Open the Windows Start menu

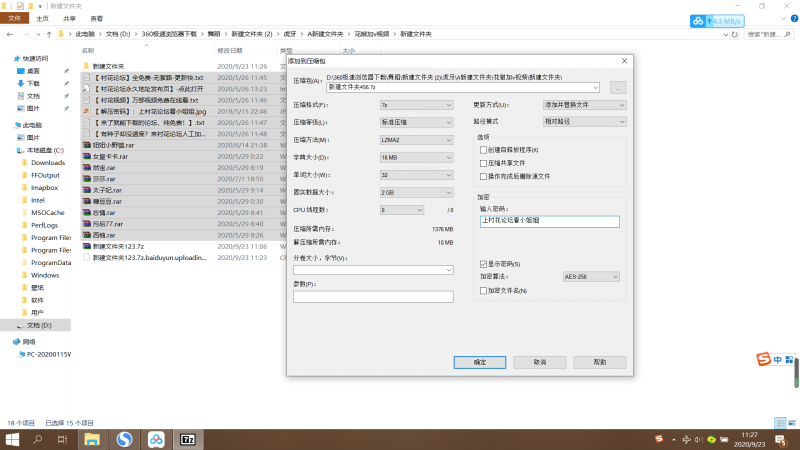pyautogui.click(x=13, y=439)
